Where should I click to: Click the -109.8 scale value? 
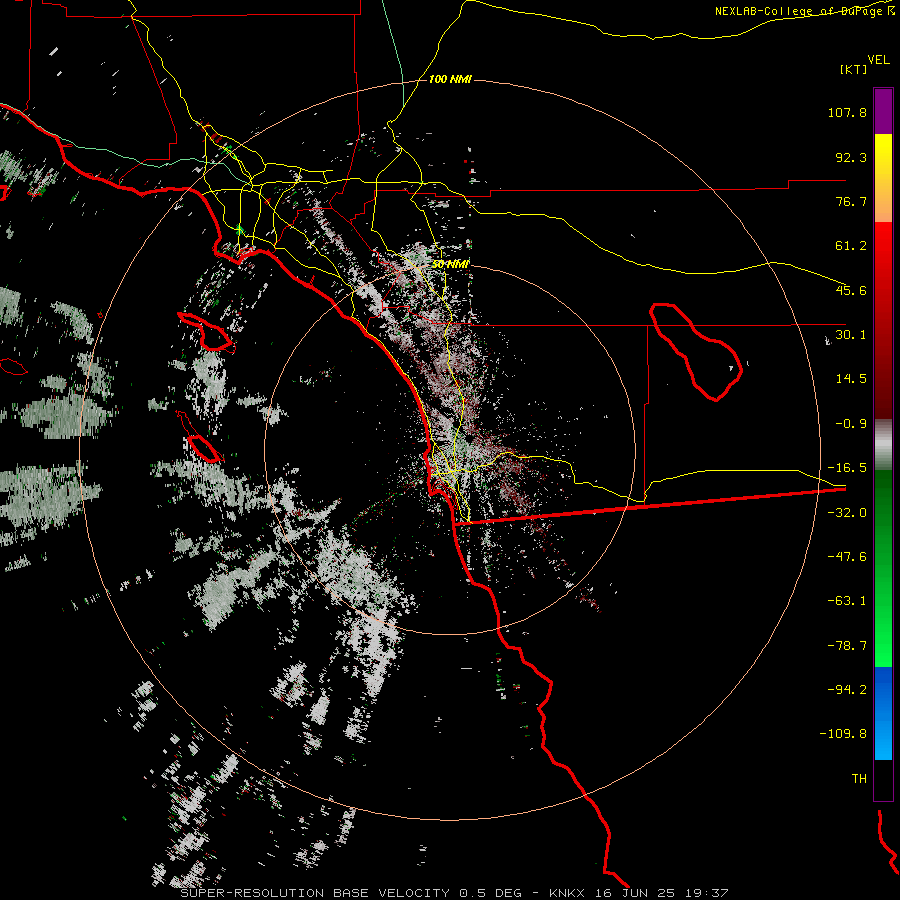[x=843, y=734]
